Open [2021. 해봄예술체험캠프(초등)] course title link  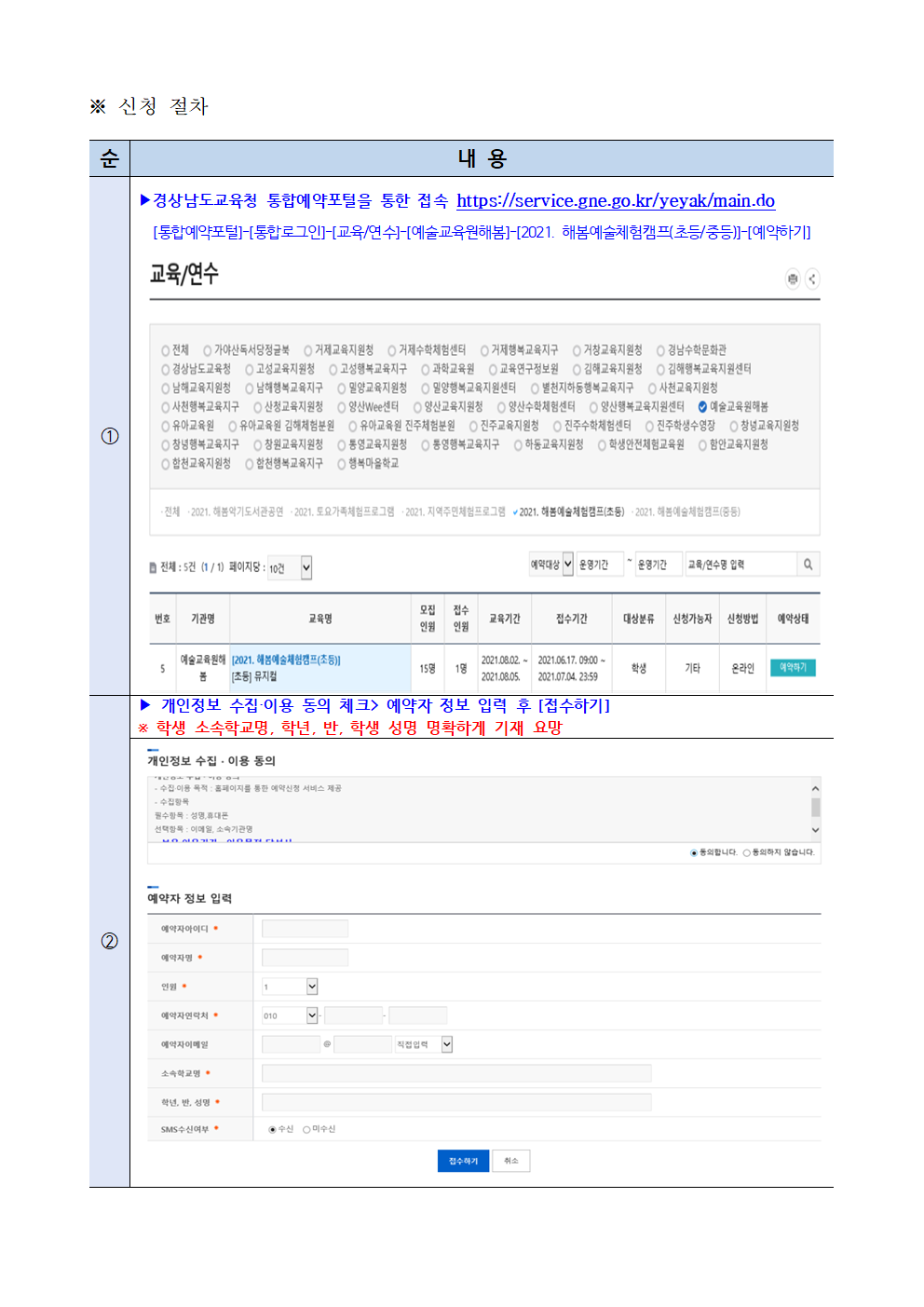click(x=286, y=660)
